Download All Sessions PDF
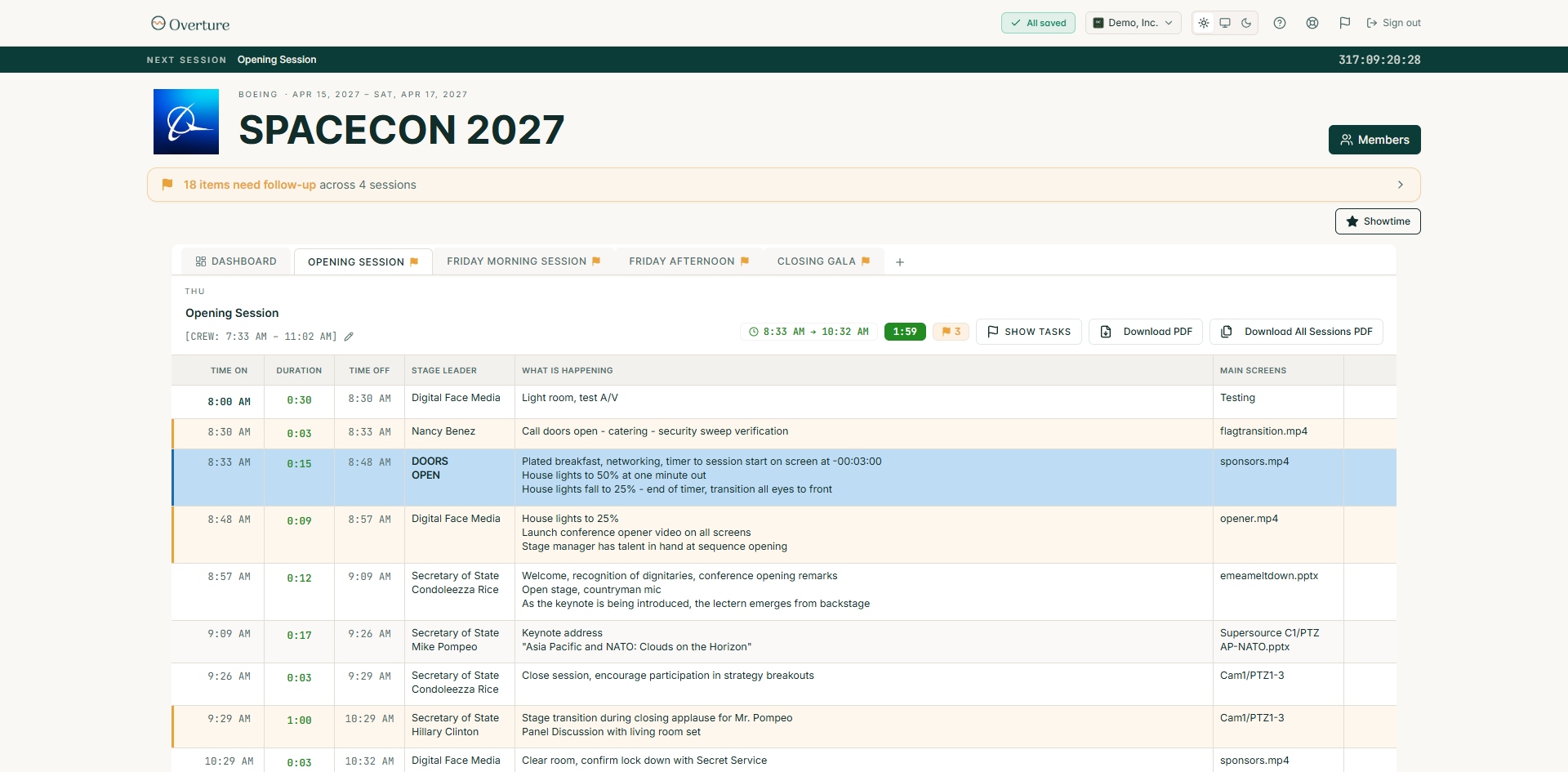The width and height of the screenshot is (1568, 772). [x=1296, y=332]
